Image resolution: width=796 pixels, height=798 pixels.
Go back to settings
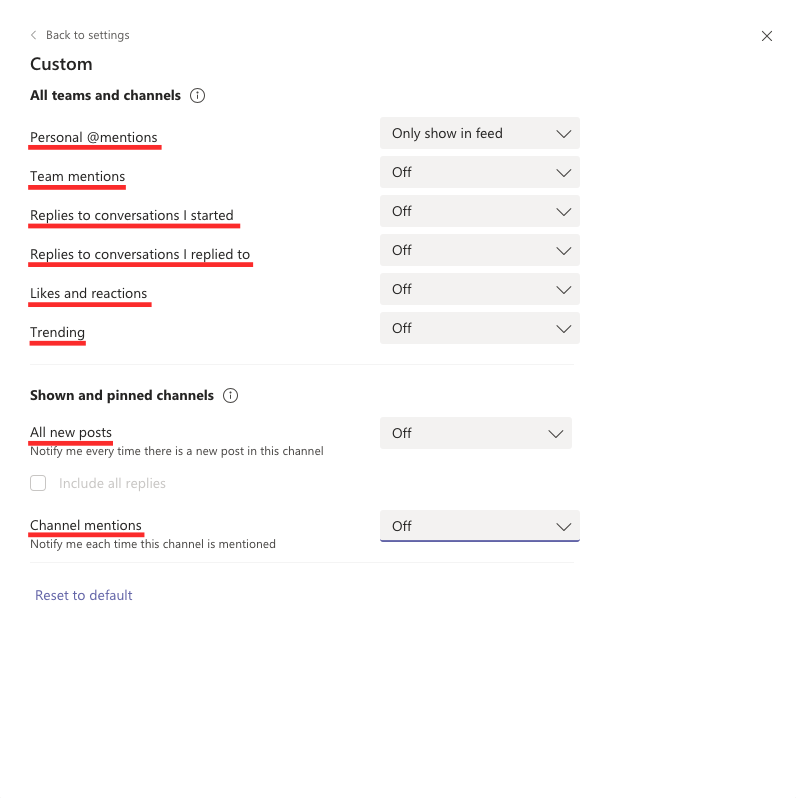point(87,35)
